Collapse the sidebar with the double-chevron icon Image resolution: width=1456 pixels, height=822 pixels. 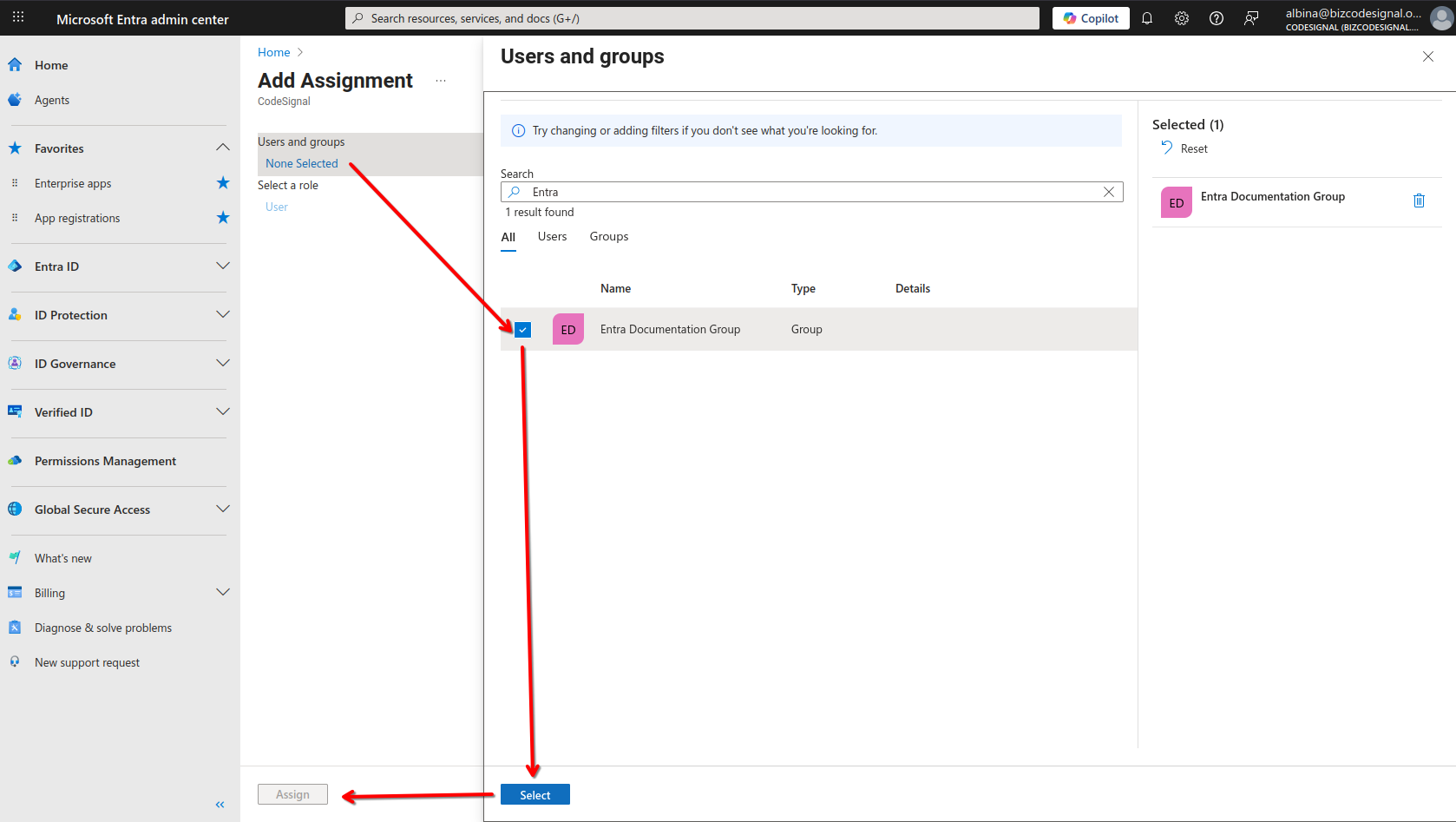tap(220, 805)
